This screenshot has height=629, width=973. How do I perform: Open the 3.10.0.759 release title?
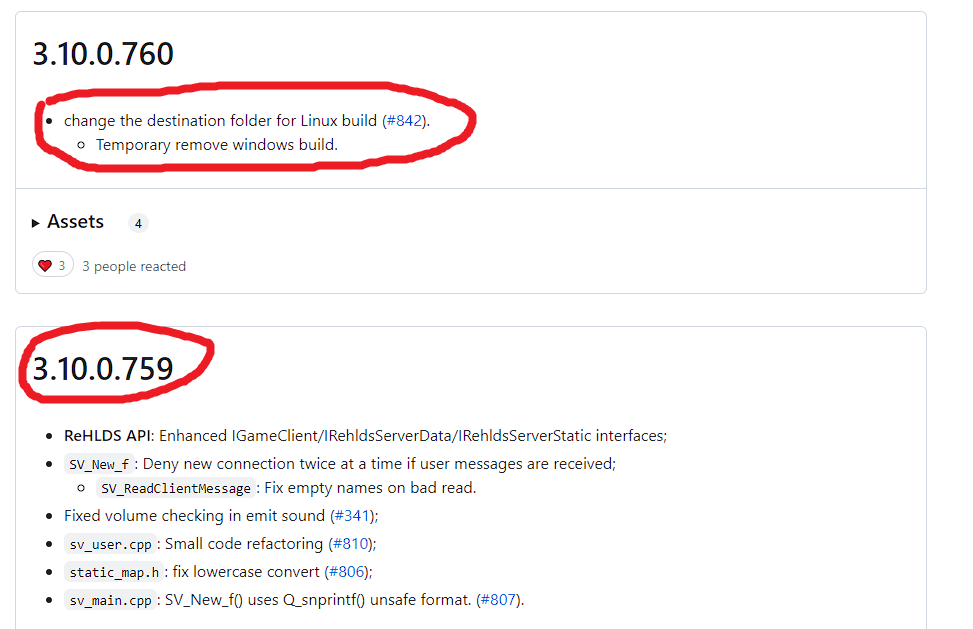[103, 369]
